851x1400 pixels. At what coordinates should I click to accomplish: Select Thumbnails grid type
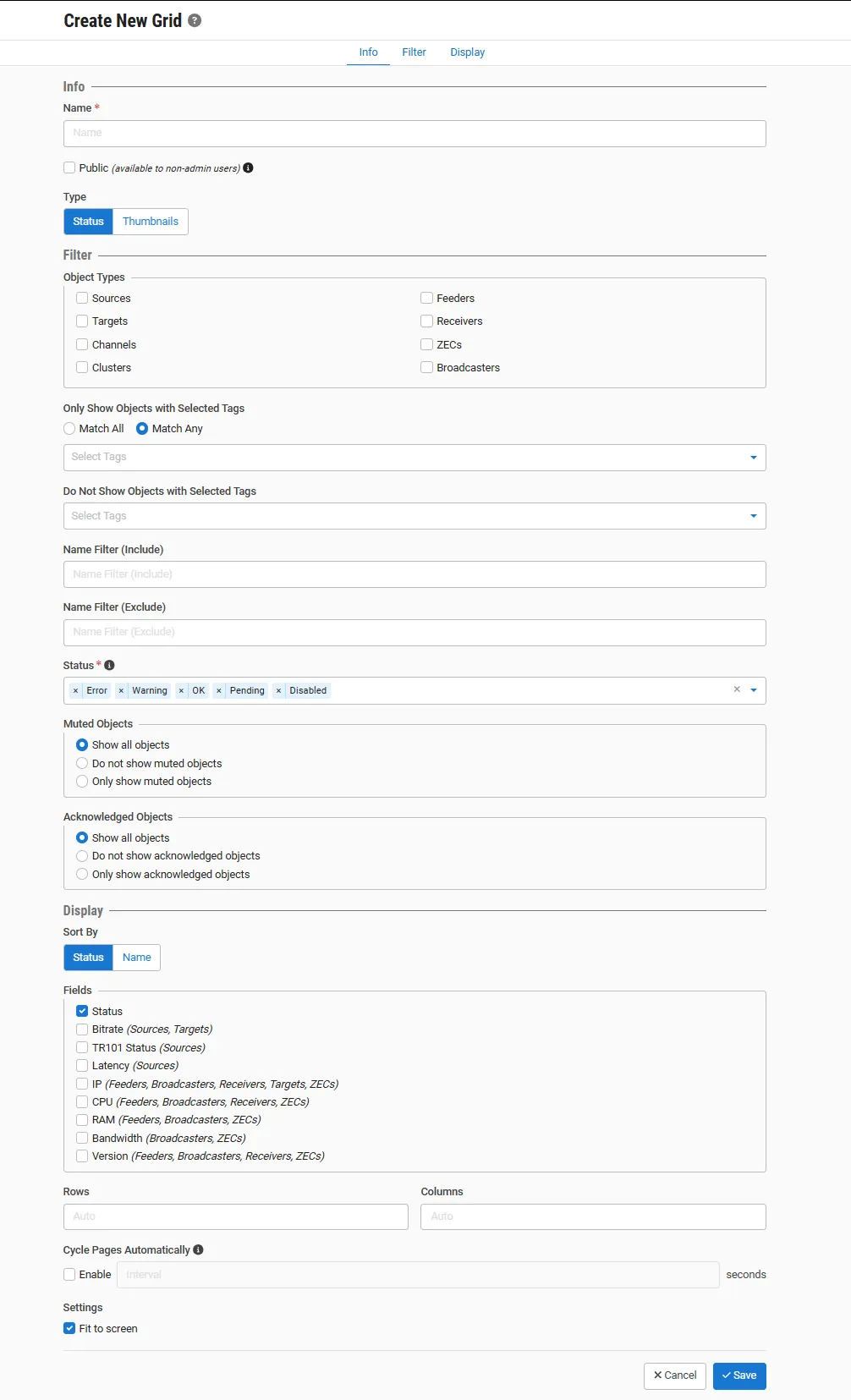151,222
